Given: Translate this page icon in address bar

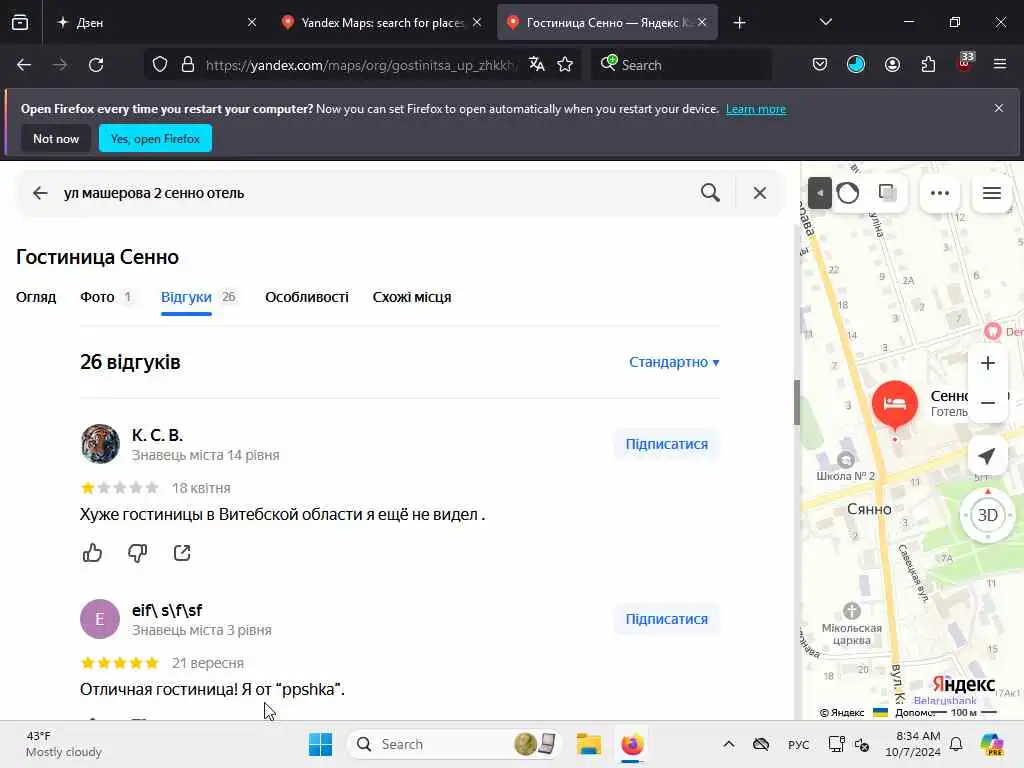Looking at the screenshot, I should click(x=537, y=65).
